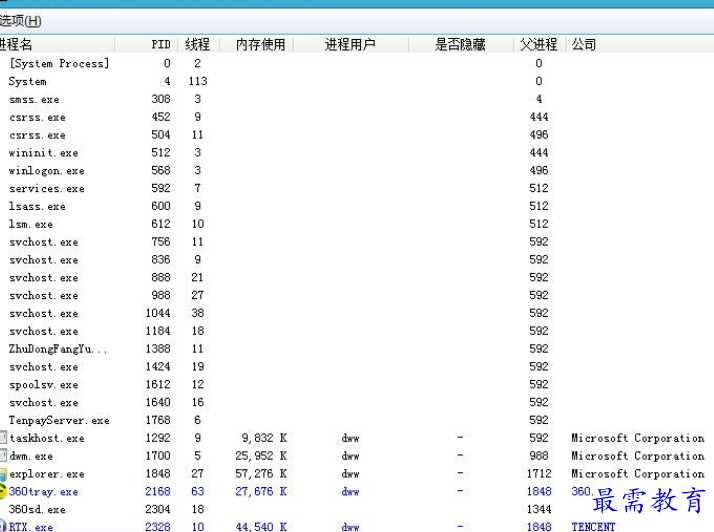Select the dwm.exe process name
The image size is (714, 532).
pyautogui.click(x=31, y=455)
